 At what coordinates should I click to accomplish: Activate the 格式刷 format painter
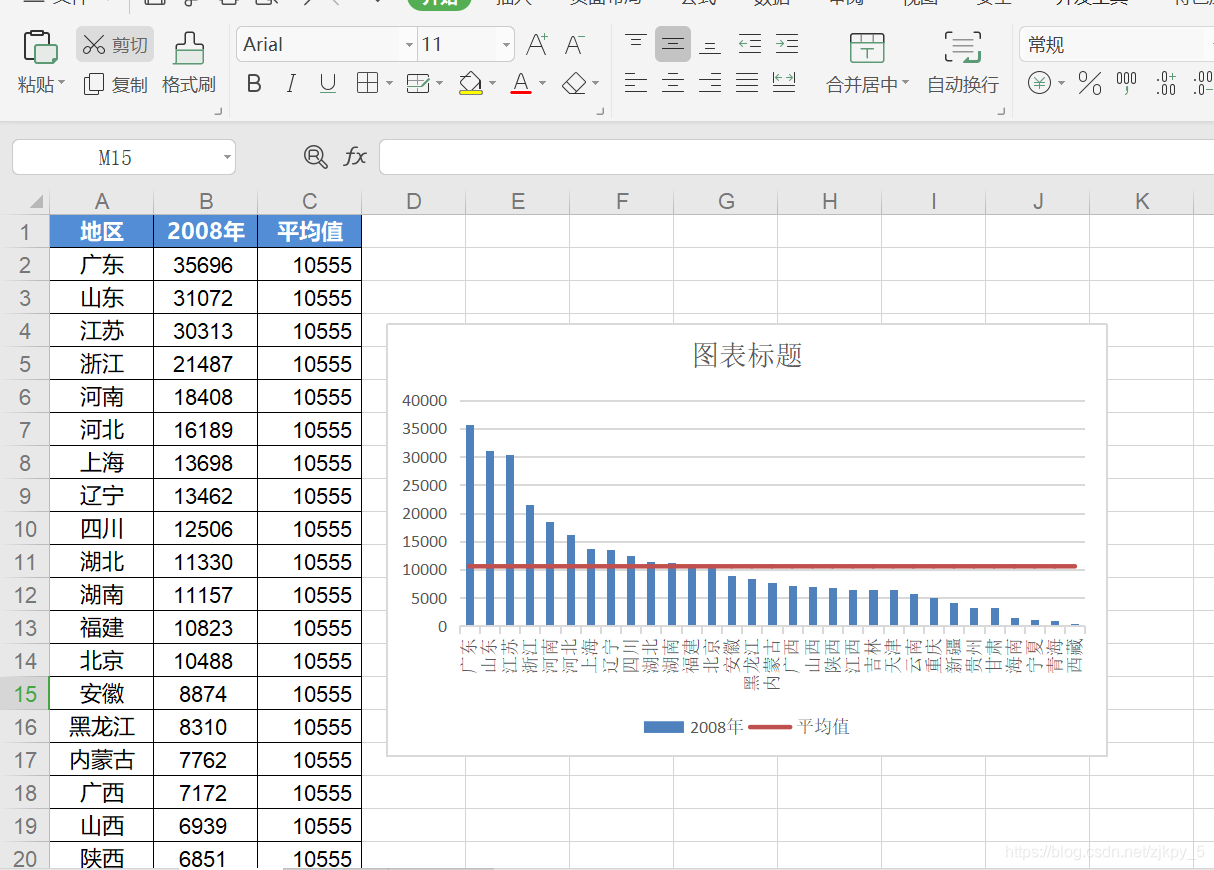click(189, 62)
